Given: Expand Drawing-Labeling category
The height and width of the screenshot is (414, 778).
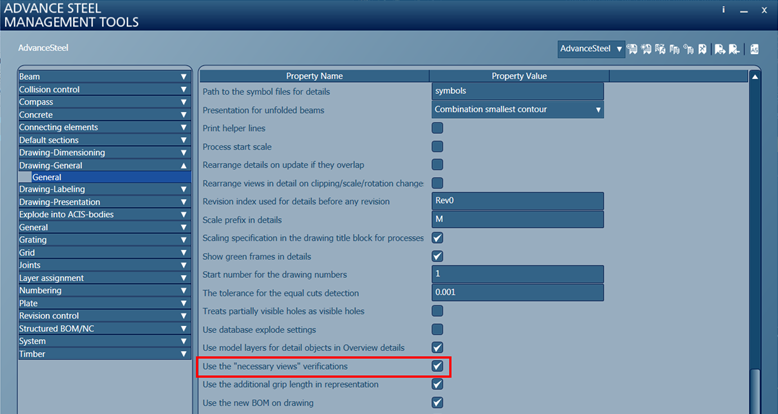Looking at the screenshot, I should click(x=105, y=189).
